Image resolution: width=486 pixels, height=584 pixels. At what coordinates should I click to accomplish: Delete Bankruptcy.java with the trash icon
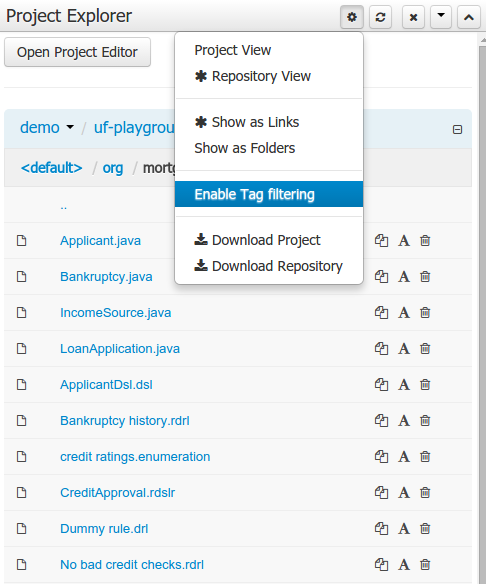pos(425,277)
